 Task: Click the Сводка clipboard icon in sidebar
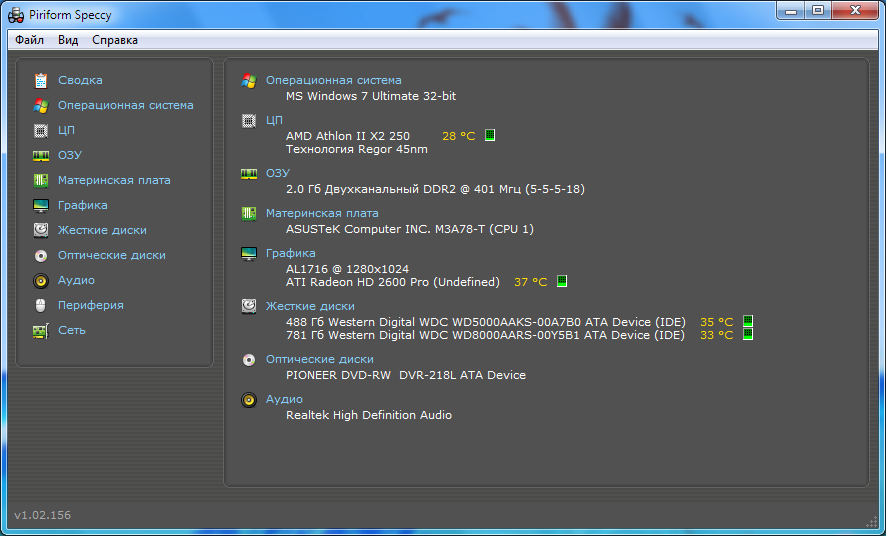41,80
